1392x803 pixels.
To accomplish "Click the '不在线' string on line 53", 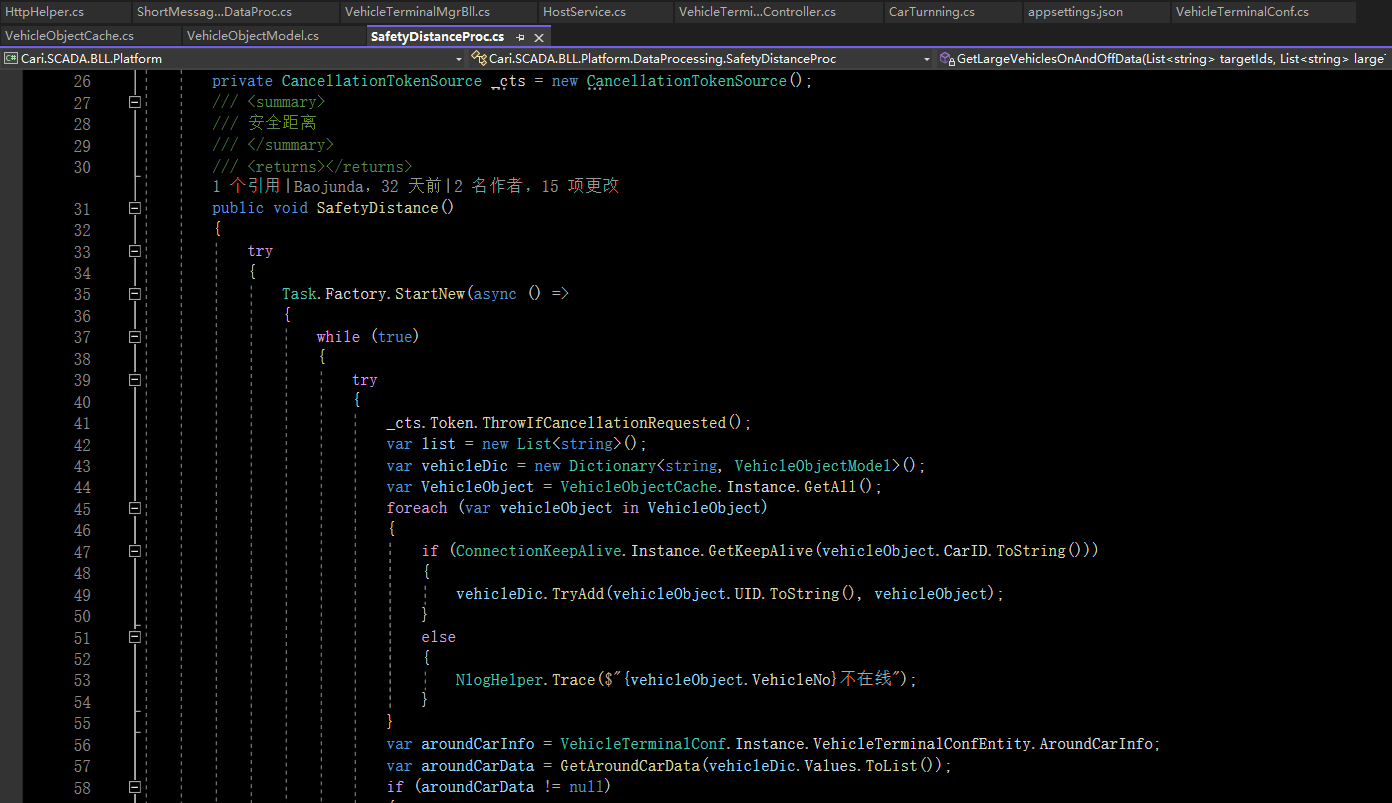I will point(864,680).
